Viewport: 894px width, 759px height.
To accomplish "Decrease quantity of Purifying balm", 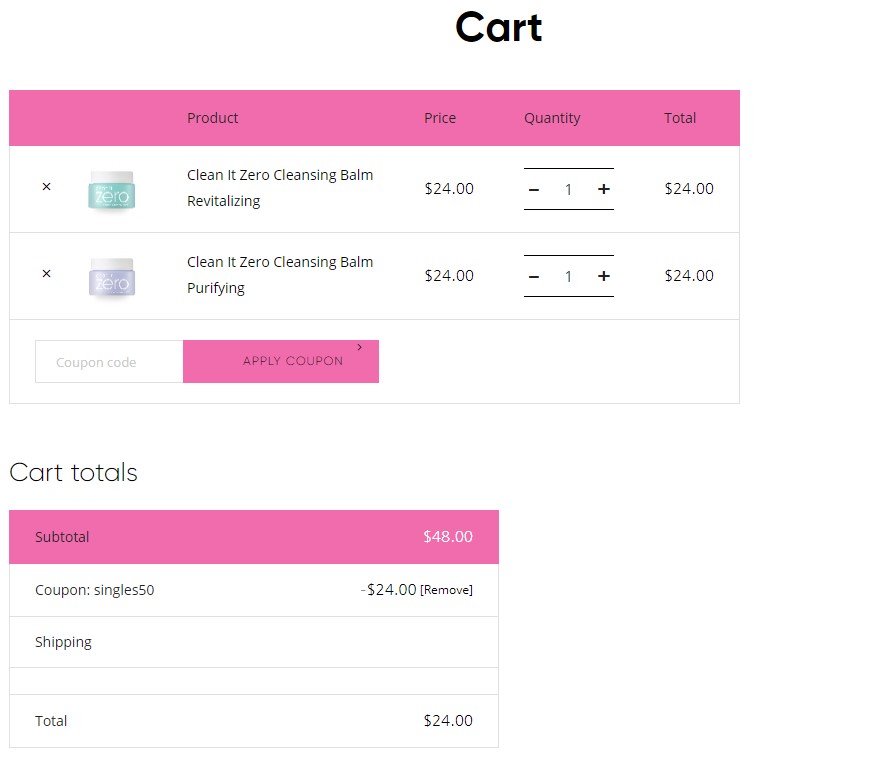I will point(534,277).
